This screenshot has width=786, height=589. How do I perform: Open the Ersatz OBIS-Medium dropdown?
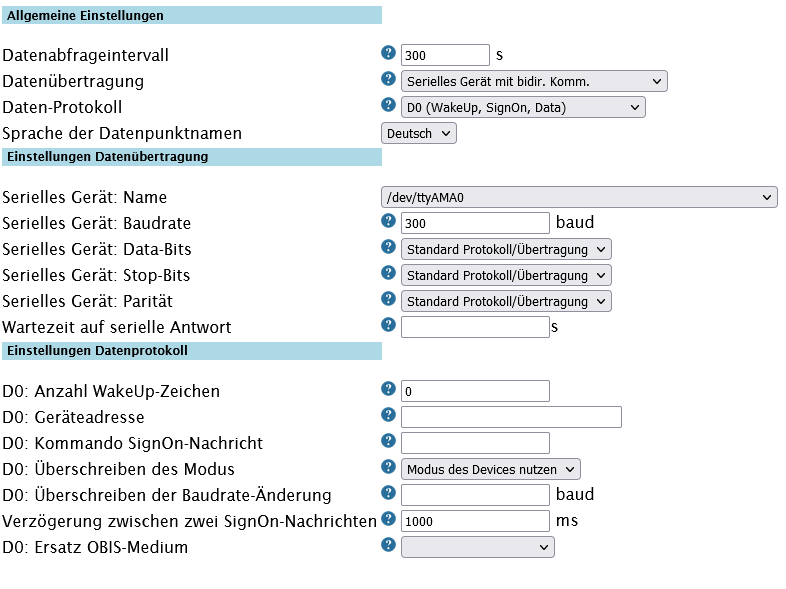click(x=477, y=547)
